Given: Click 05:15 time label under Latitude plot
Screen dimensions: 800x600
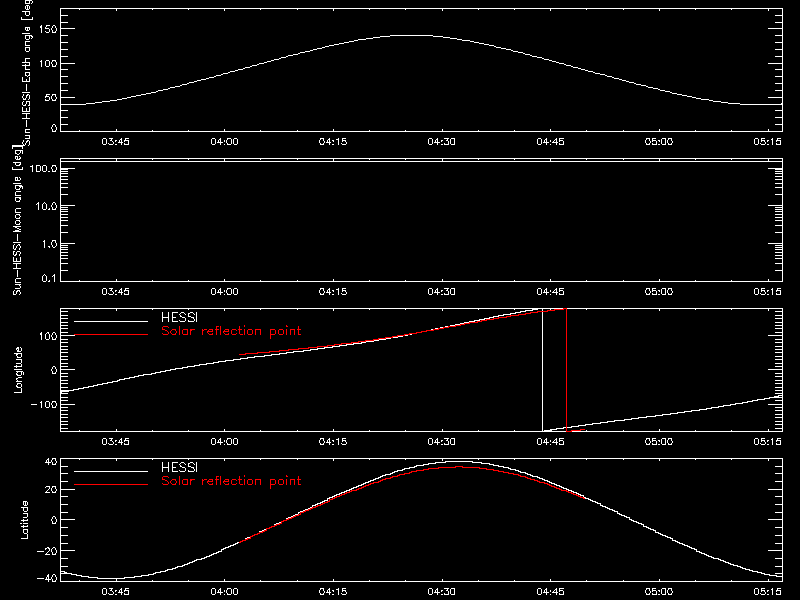Looking at the screenshot, I should 767,592.
